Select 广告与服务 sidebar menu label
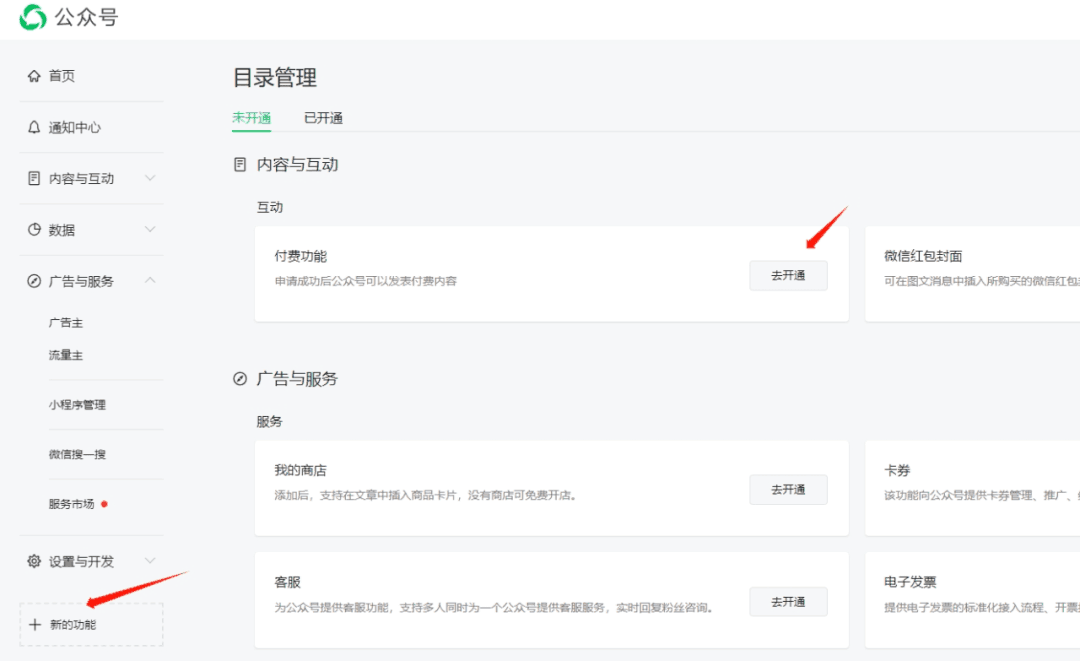The image size is (1080, 661). [81, 281]
